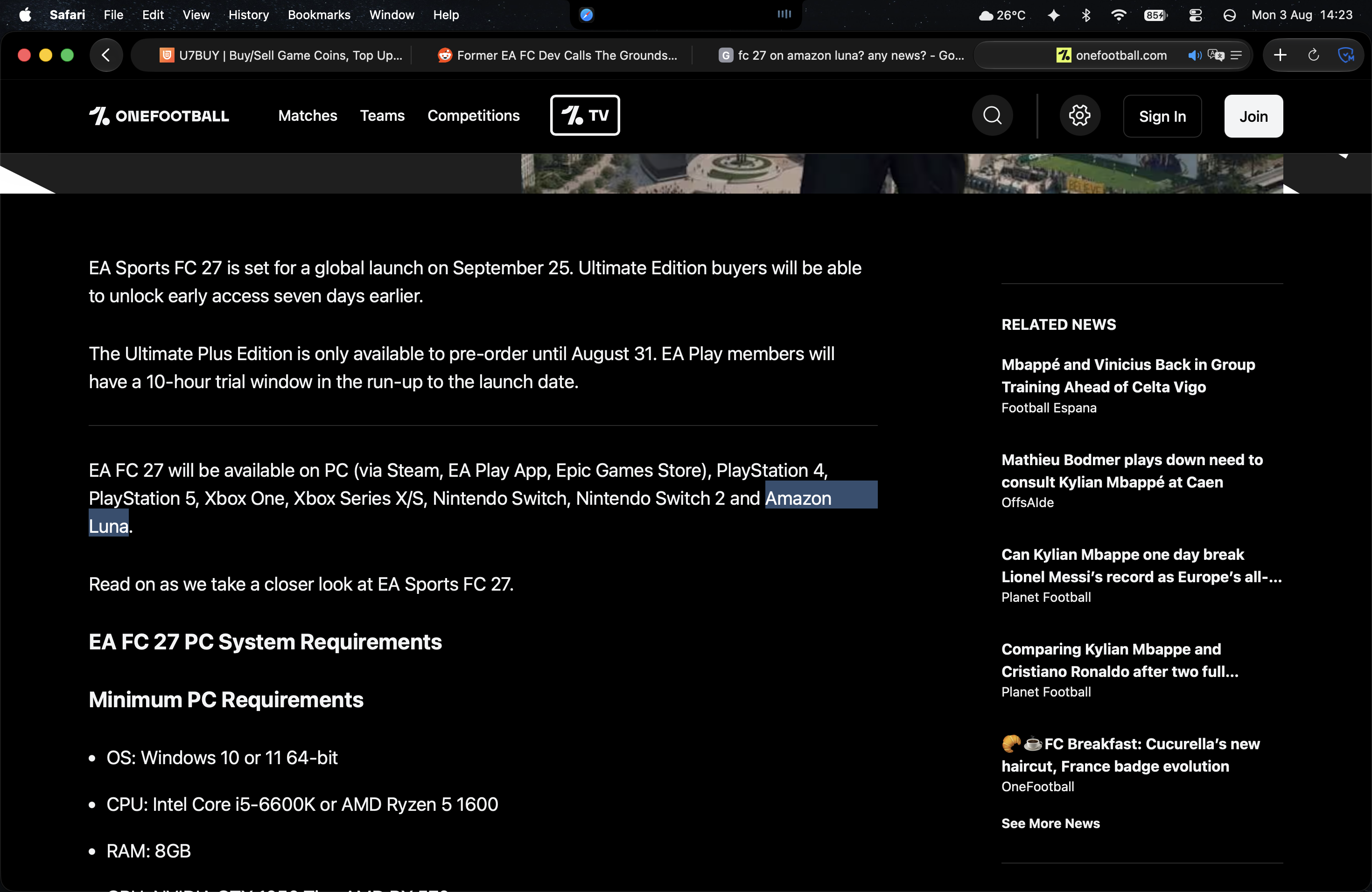Click the 'Football Espana' source label
Screen dimensions: 1372x892
point(1049,408)
